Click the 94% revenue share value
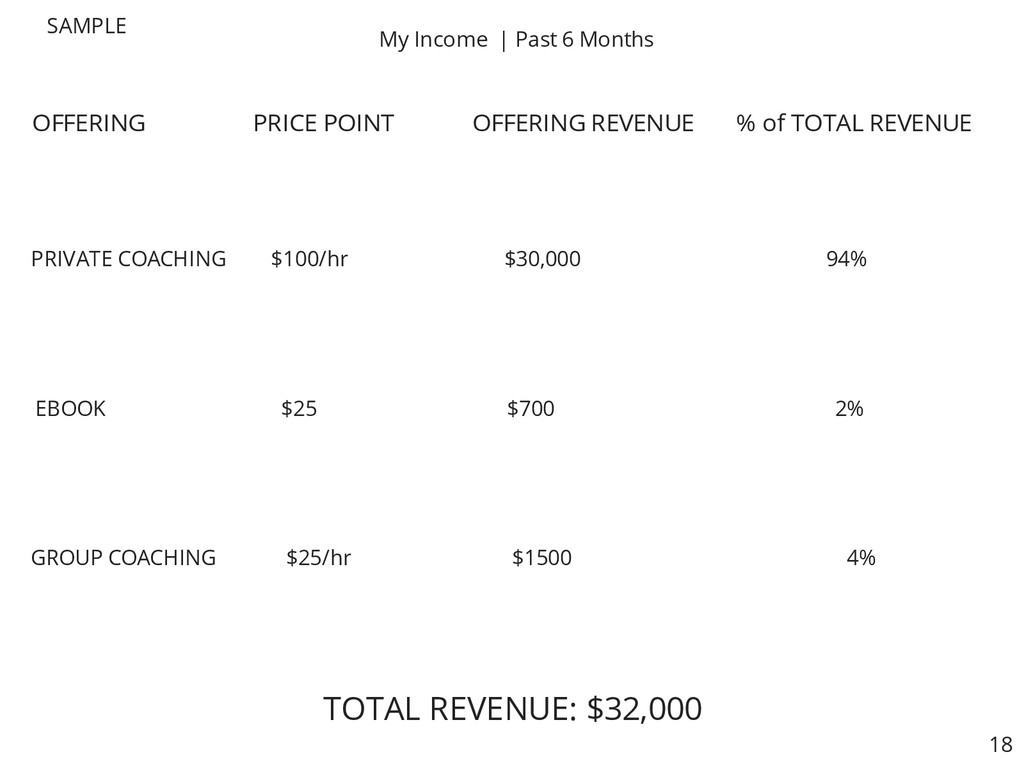 coord(846,259)
